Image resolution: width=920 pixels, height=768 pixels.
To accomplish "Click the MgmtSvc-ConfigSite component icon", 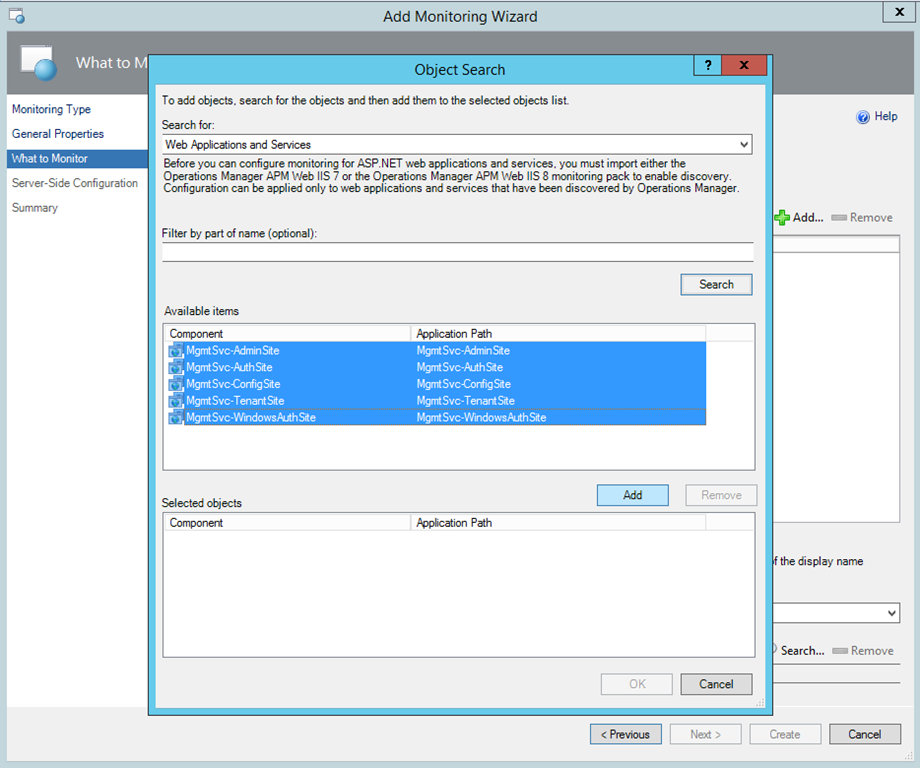I will [176, 384].
